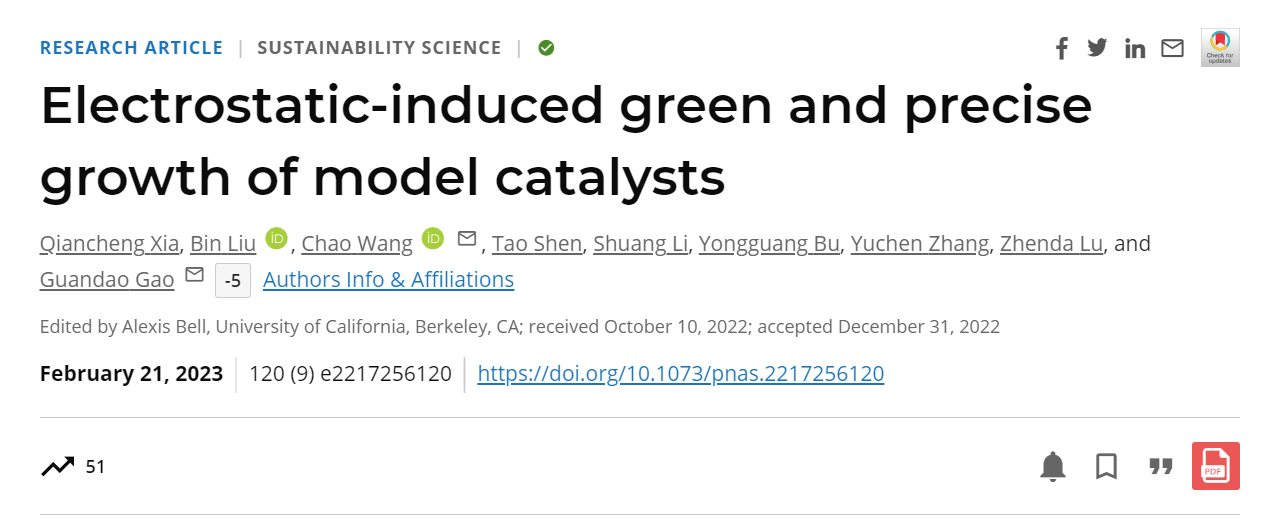Expand hidden authors with -5 button

(x=233, y=280)
